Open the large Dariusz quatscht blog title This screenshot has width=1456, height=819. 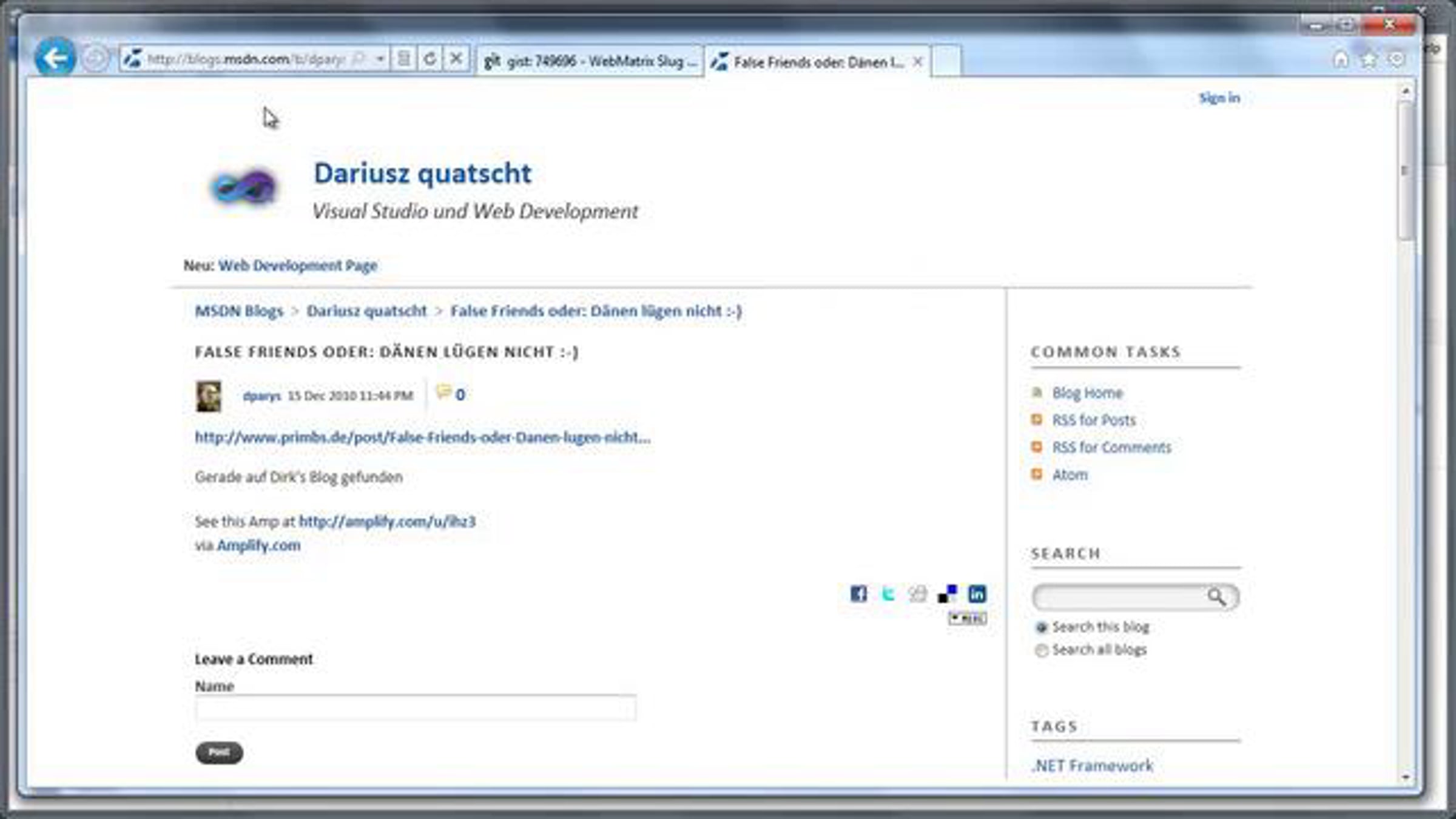[x=423, y=174]
